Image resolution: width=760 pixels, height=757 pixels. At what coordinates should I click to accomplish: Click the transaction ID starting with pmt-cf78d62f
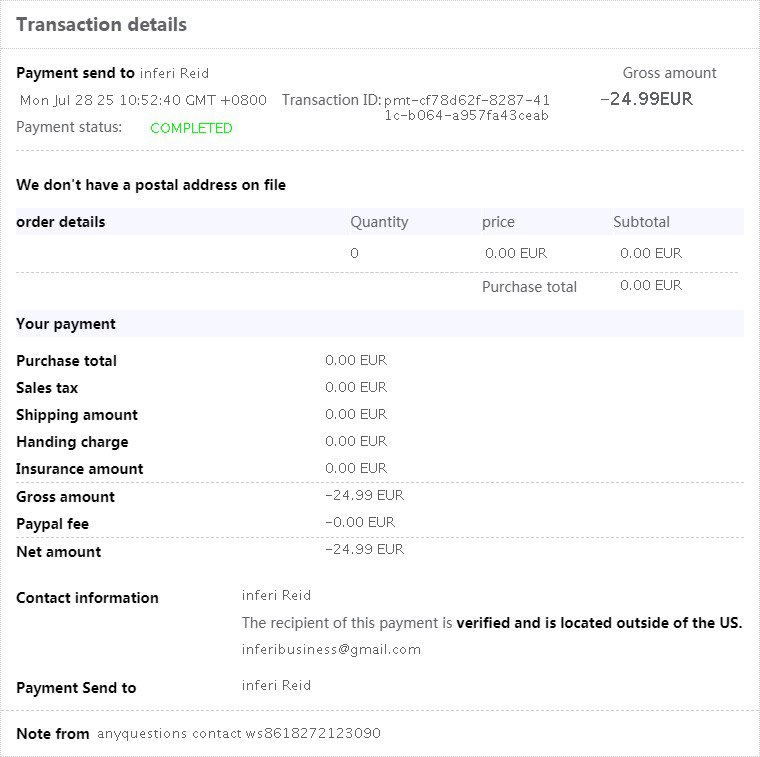point(467,107)
